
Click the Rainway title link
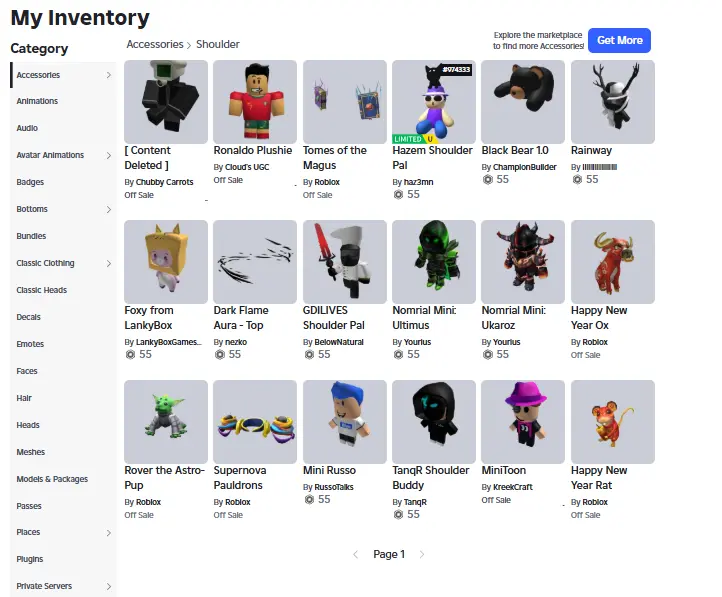(591, 151)
